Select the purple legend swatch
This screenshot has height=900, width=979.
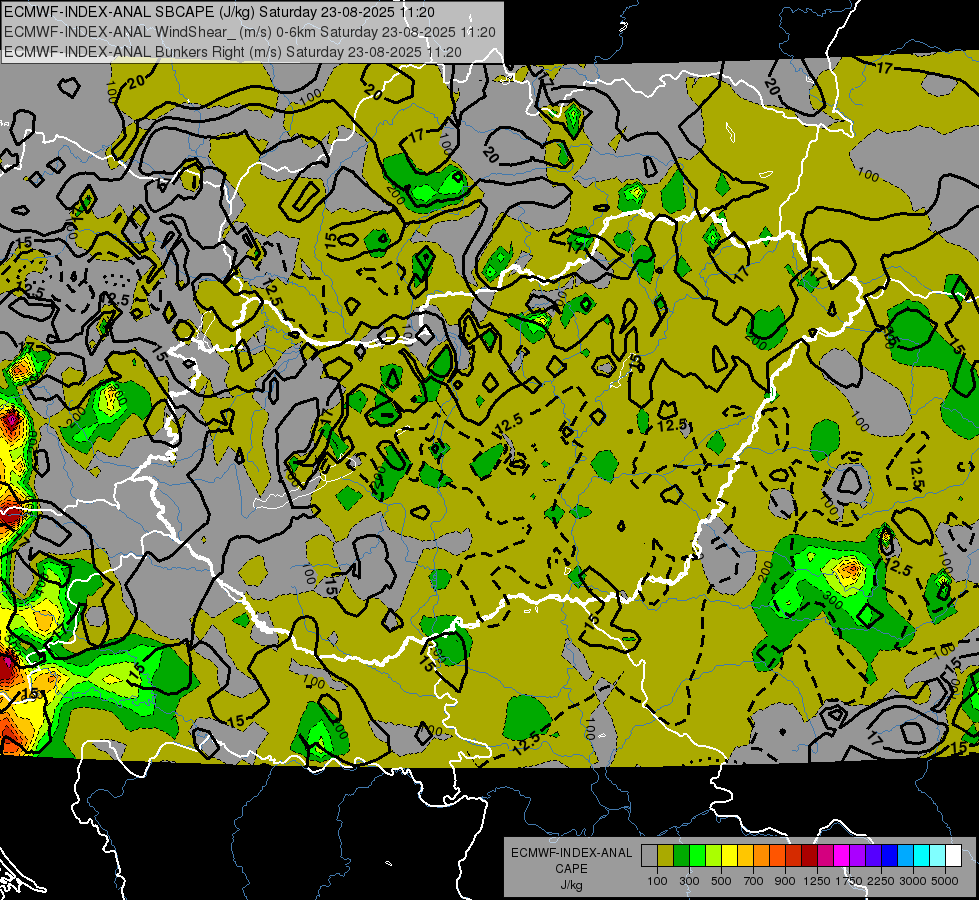click(x=858, y=856)
